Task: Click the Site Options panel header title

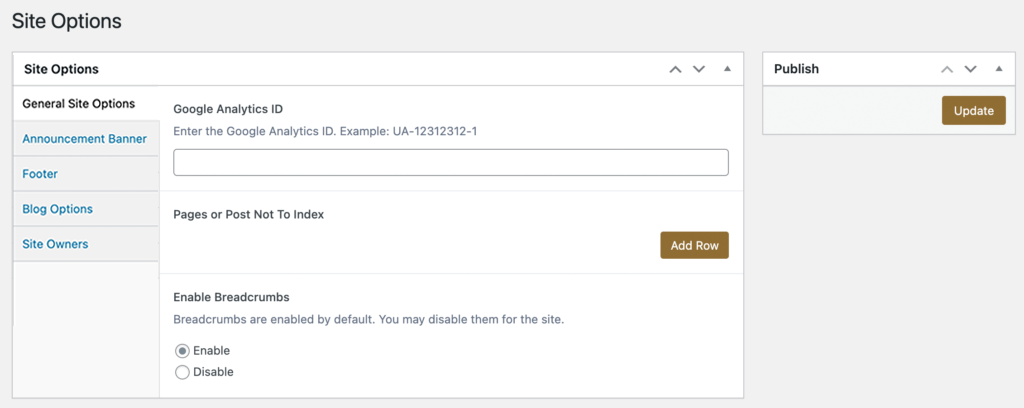Action: 61,69
